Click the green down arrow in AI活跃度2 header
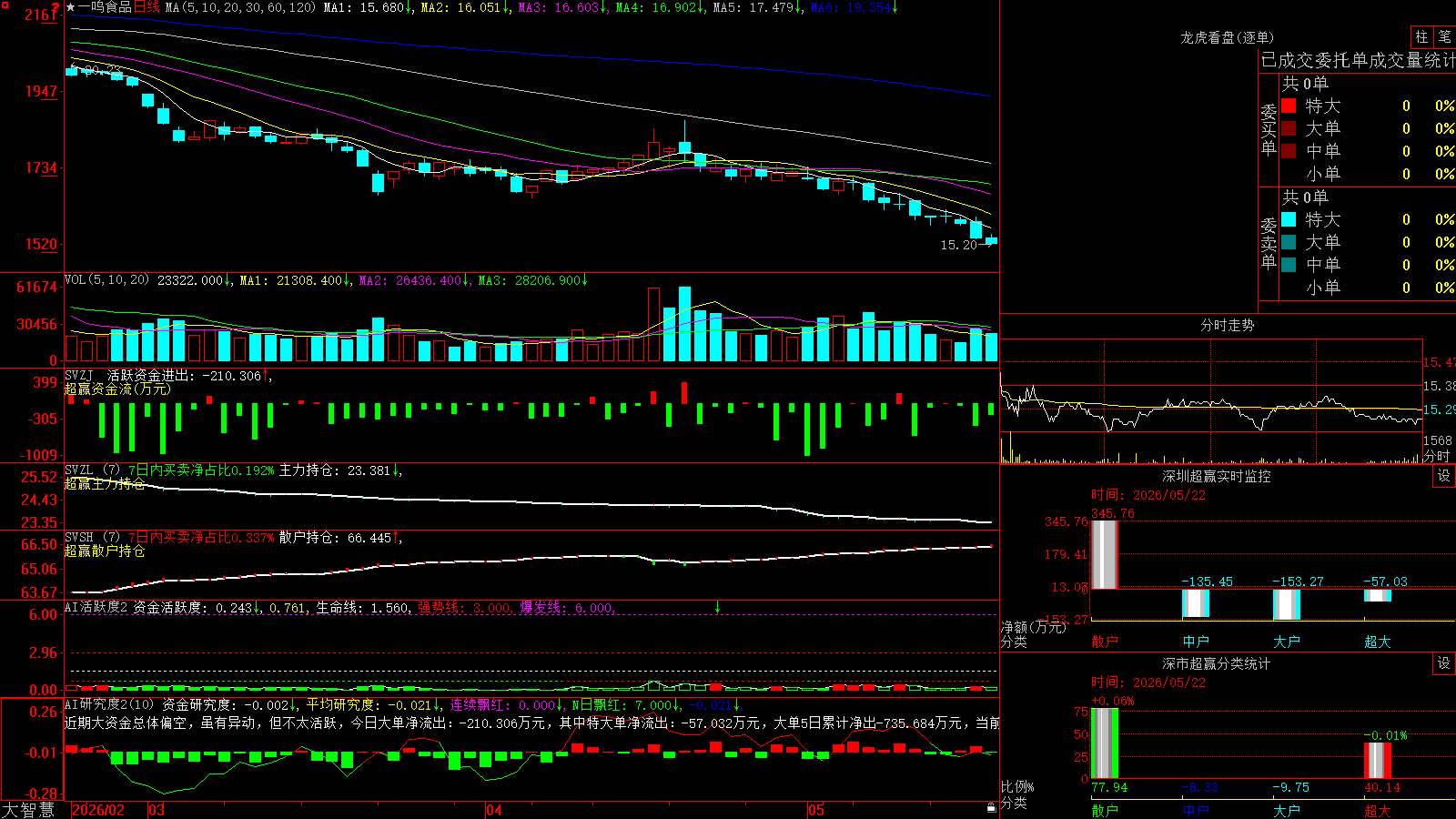Screen dimensions: 1456x819 (x=717, y=607)
